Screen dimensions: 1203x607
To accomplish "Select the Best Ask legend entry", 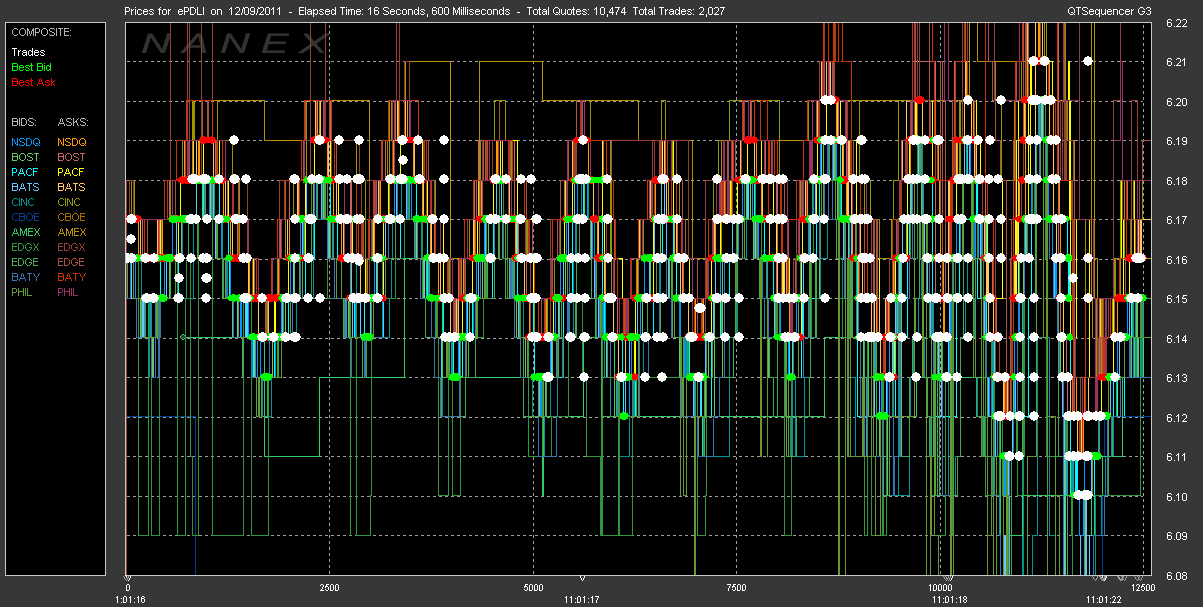I will [x=32, y=82].
